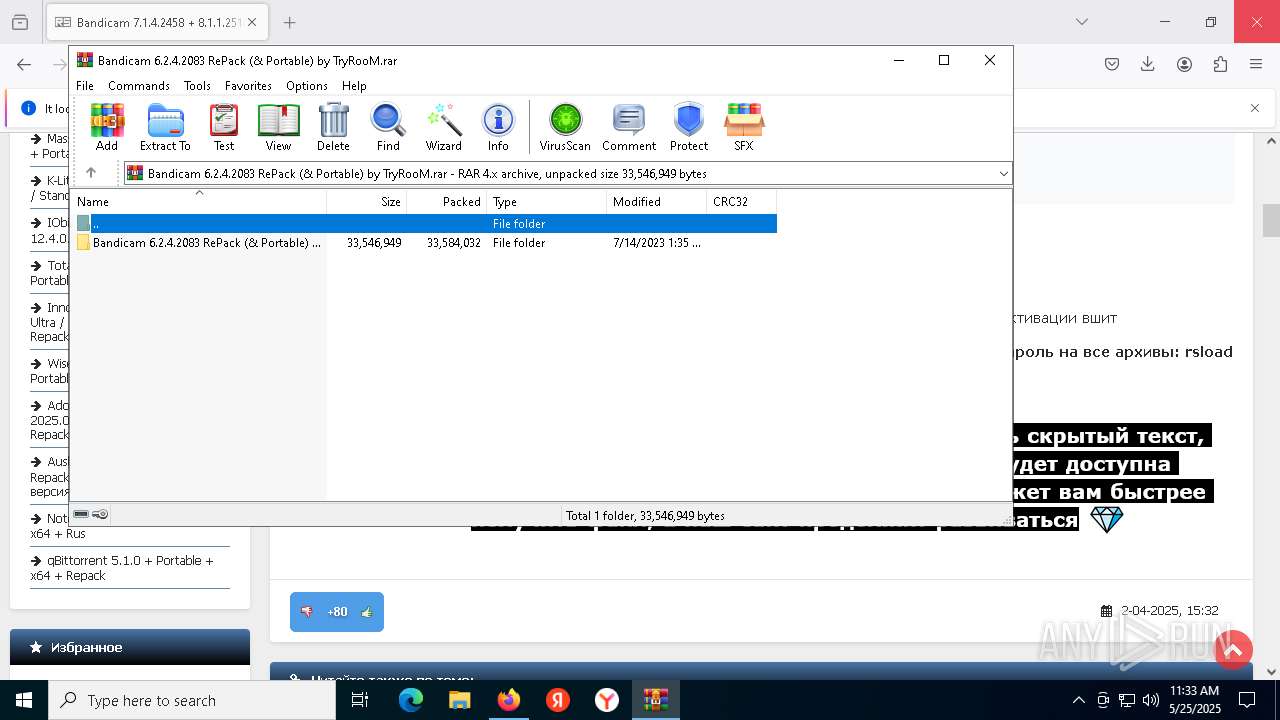1280x720 pixels.
Task: Click the taskbar search box
Action: click(x=192, y=700)
